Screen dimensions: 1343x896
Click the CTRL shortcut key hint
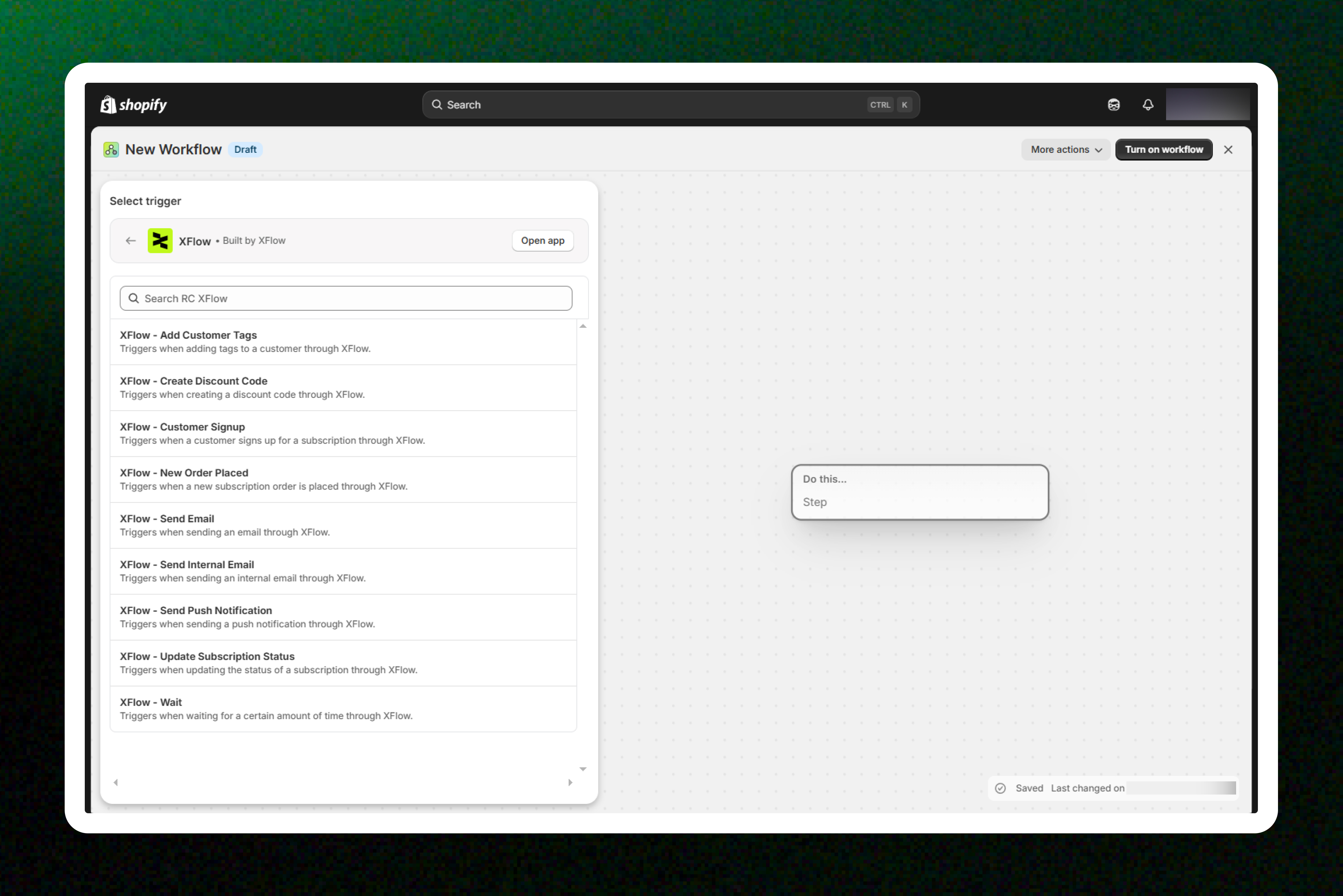pyautogui.click(x=880, y=105)
